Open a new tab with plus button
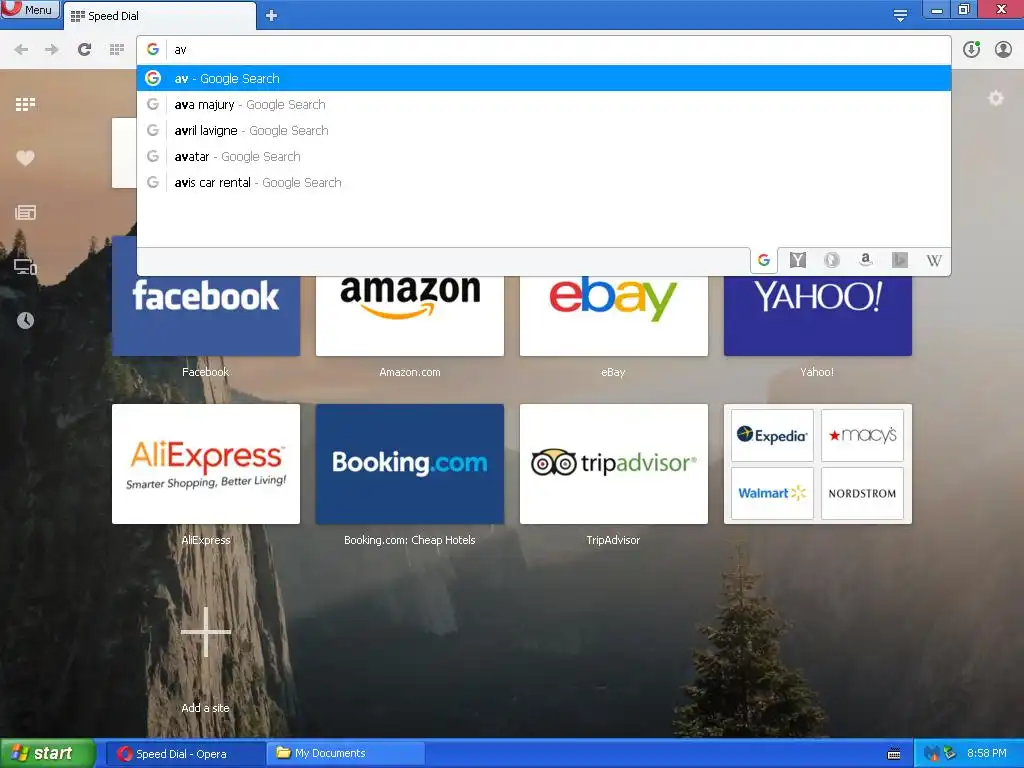The width and height of the screenshot is (1024, 768). click(x=272, y=16)
